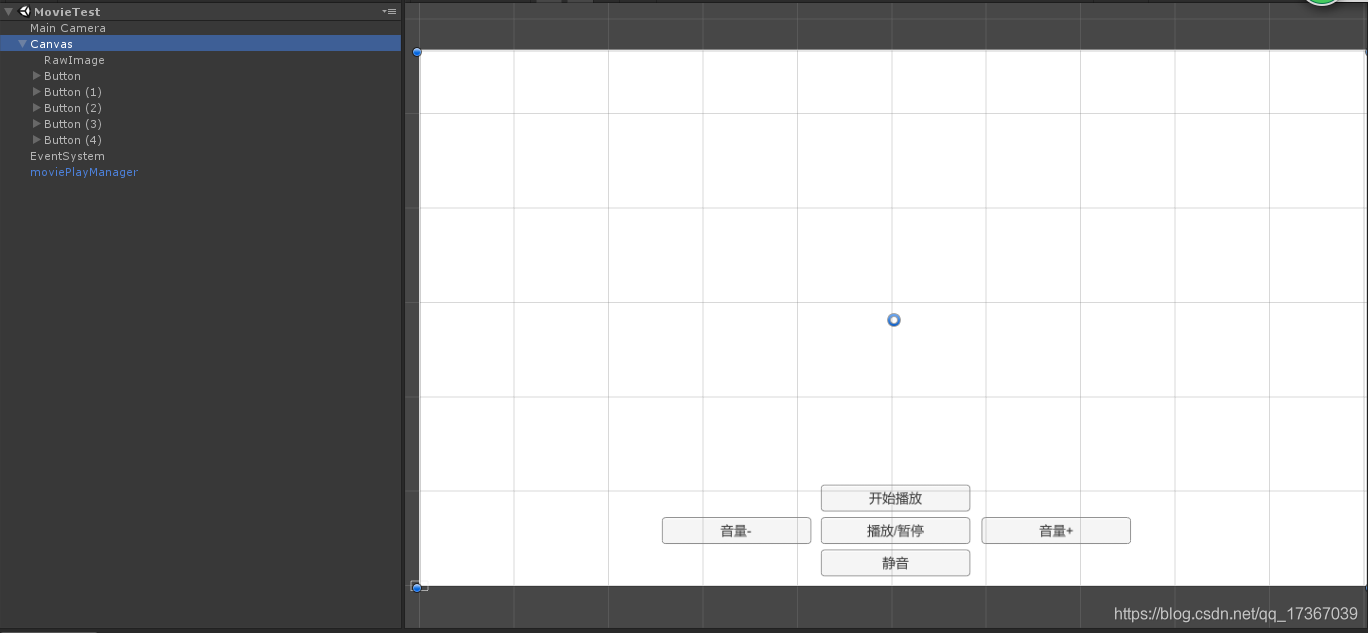Select the moviePlayManager object
Image resolution: width=1368 pixels, height=633 pixels.
[x=84, y=171]
